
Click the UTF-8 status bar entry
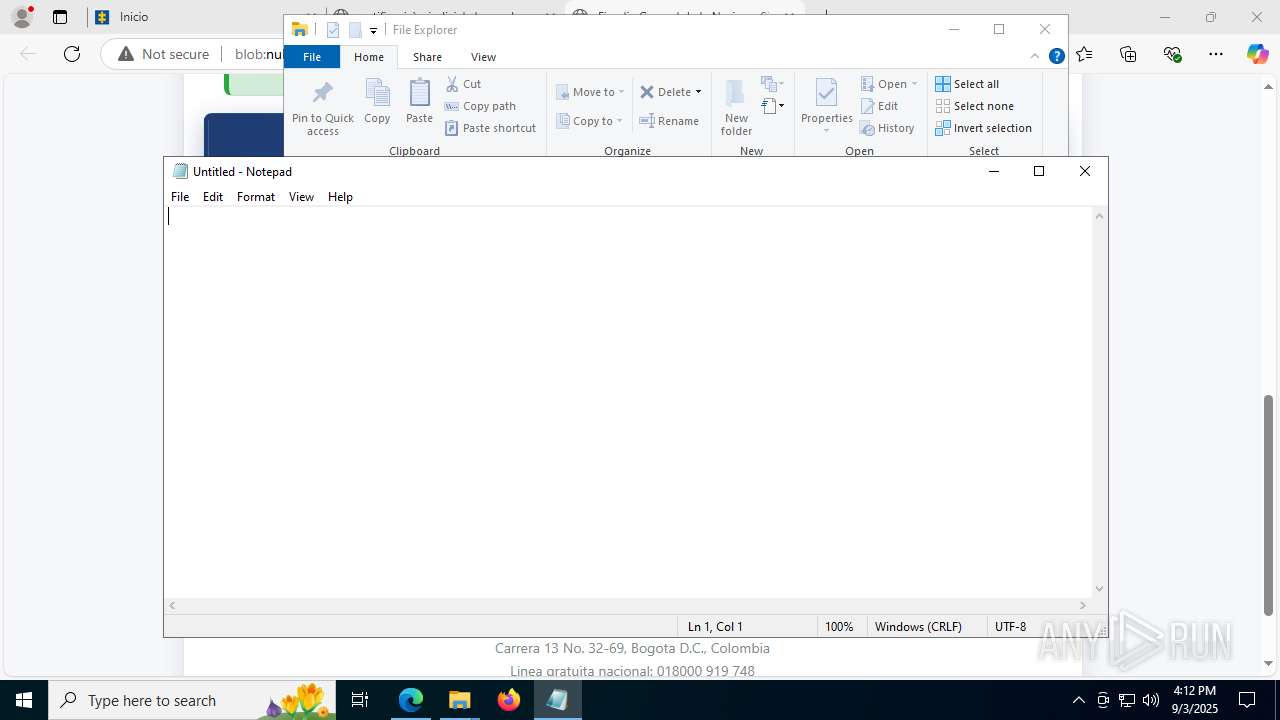1010,627
